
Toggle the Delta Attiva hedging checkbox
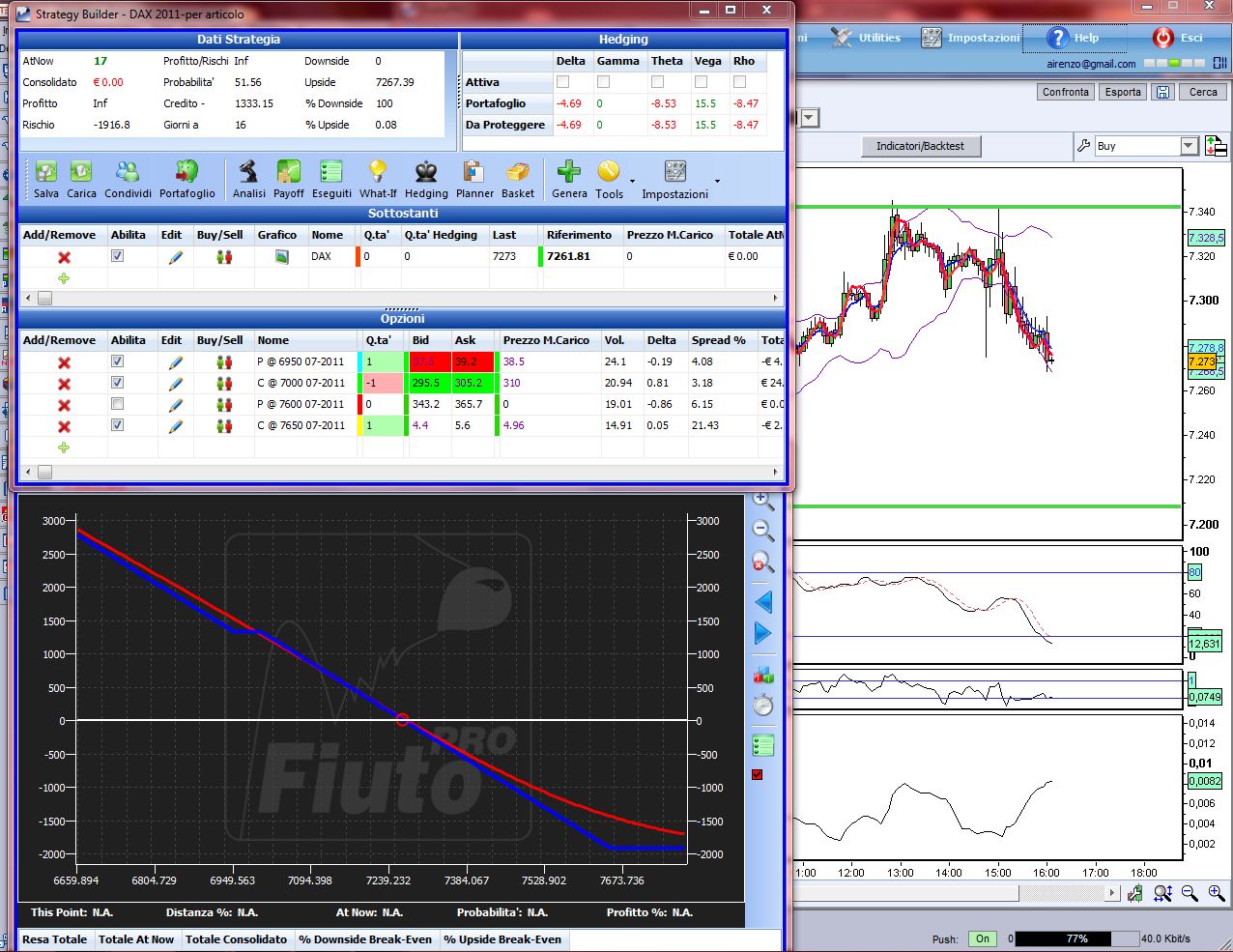point(562,82)
